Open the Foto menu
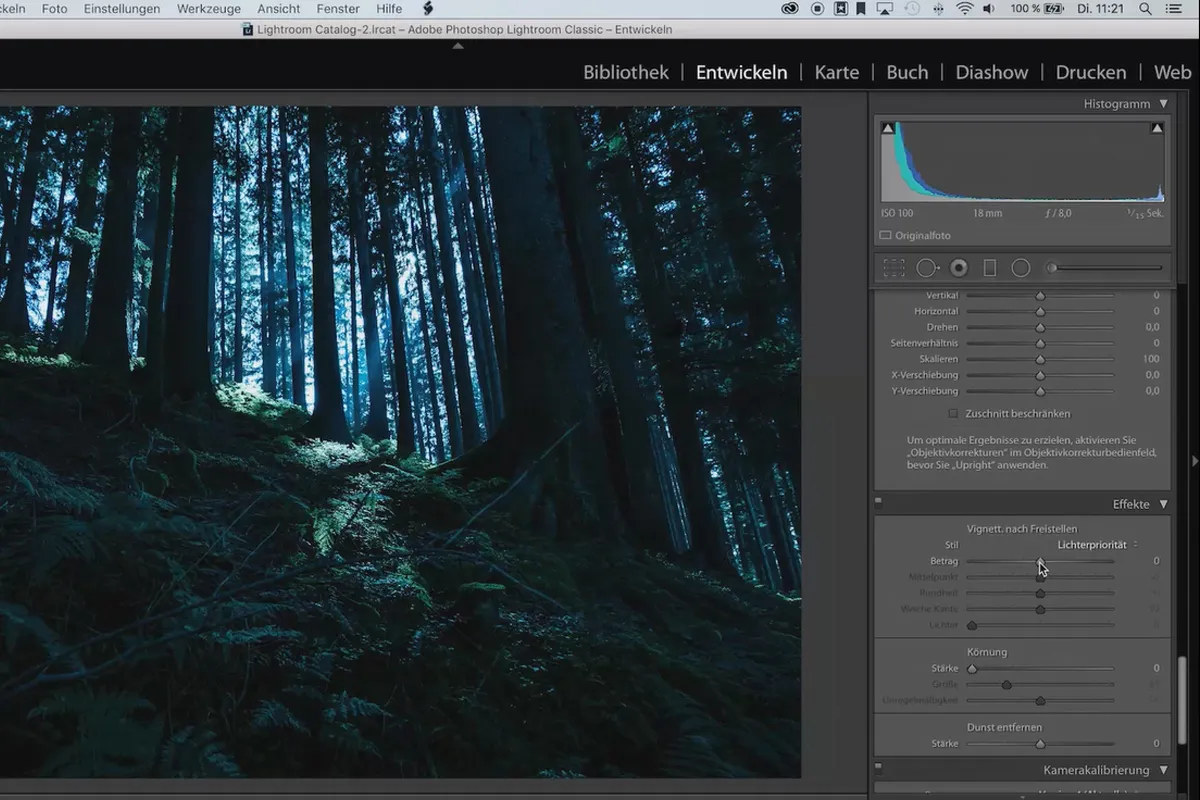Image resolution: width=1200 pixels, height=800 pixels. click(x=55, y=9)
